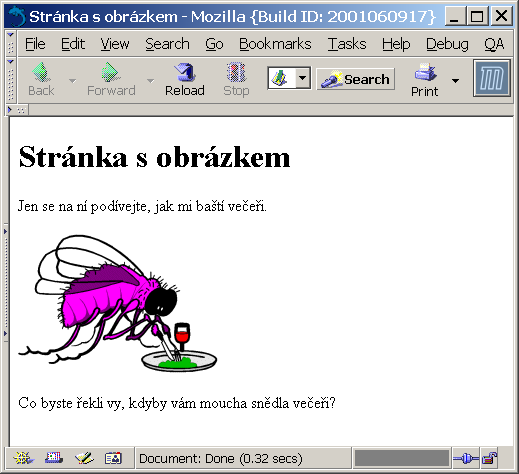Click the Mozilla throbber logo
The height and width of the screenshot is (474, 519).
492,78
